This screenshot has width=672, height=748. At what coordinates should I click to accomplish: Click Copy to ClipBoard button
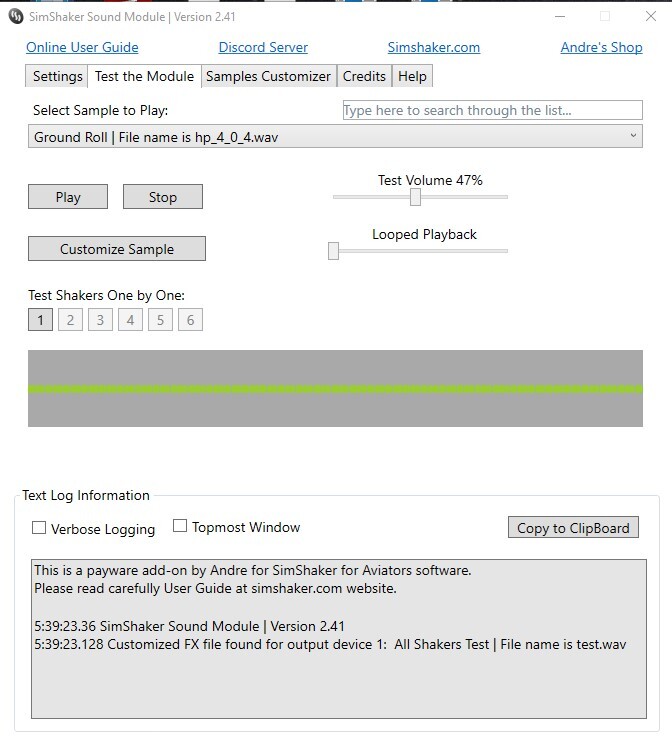(573, 528)
